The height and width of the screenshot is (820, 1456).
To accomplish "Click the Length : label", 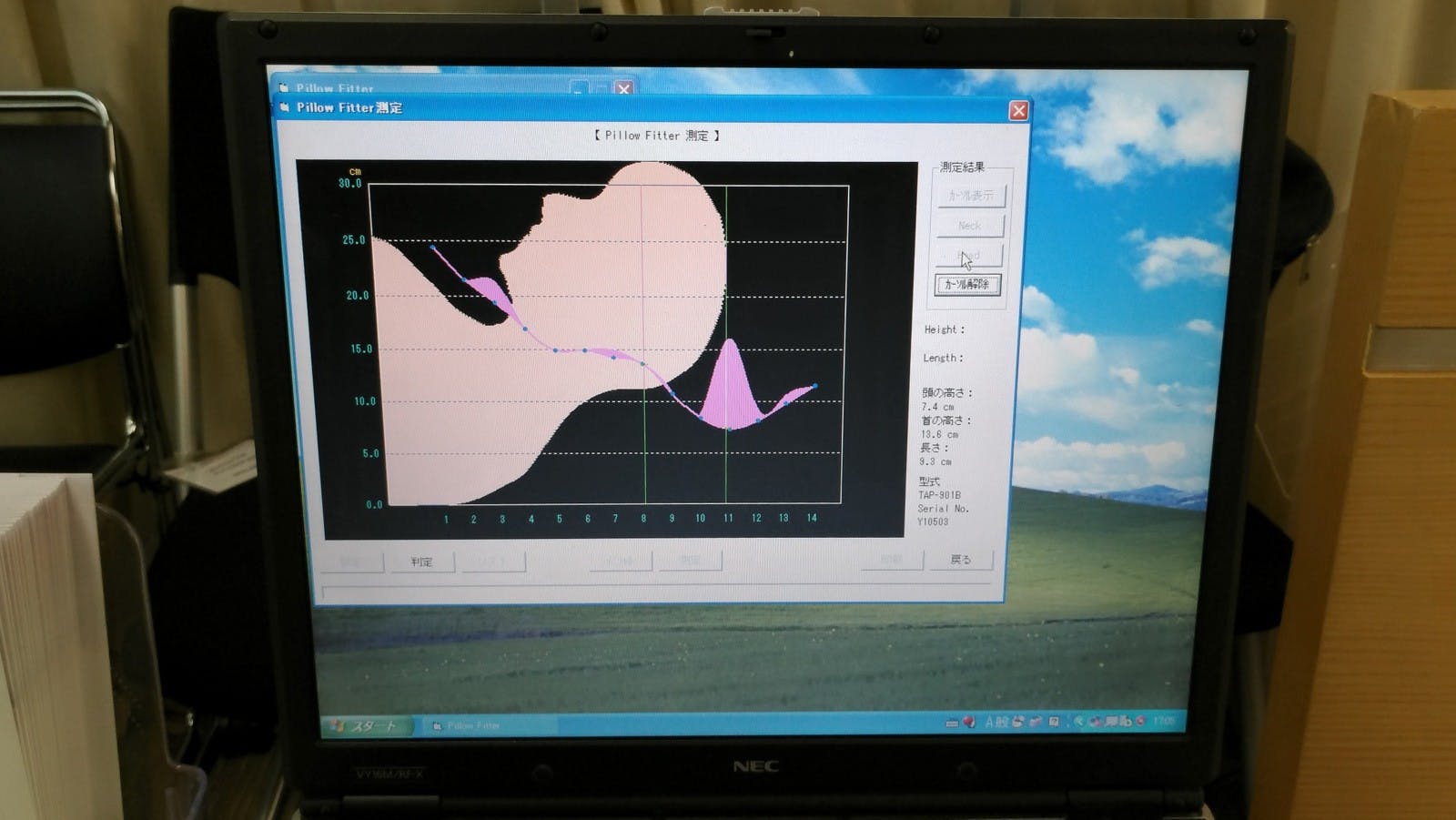I will click(943, 358).
